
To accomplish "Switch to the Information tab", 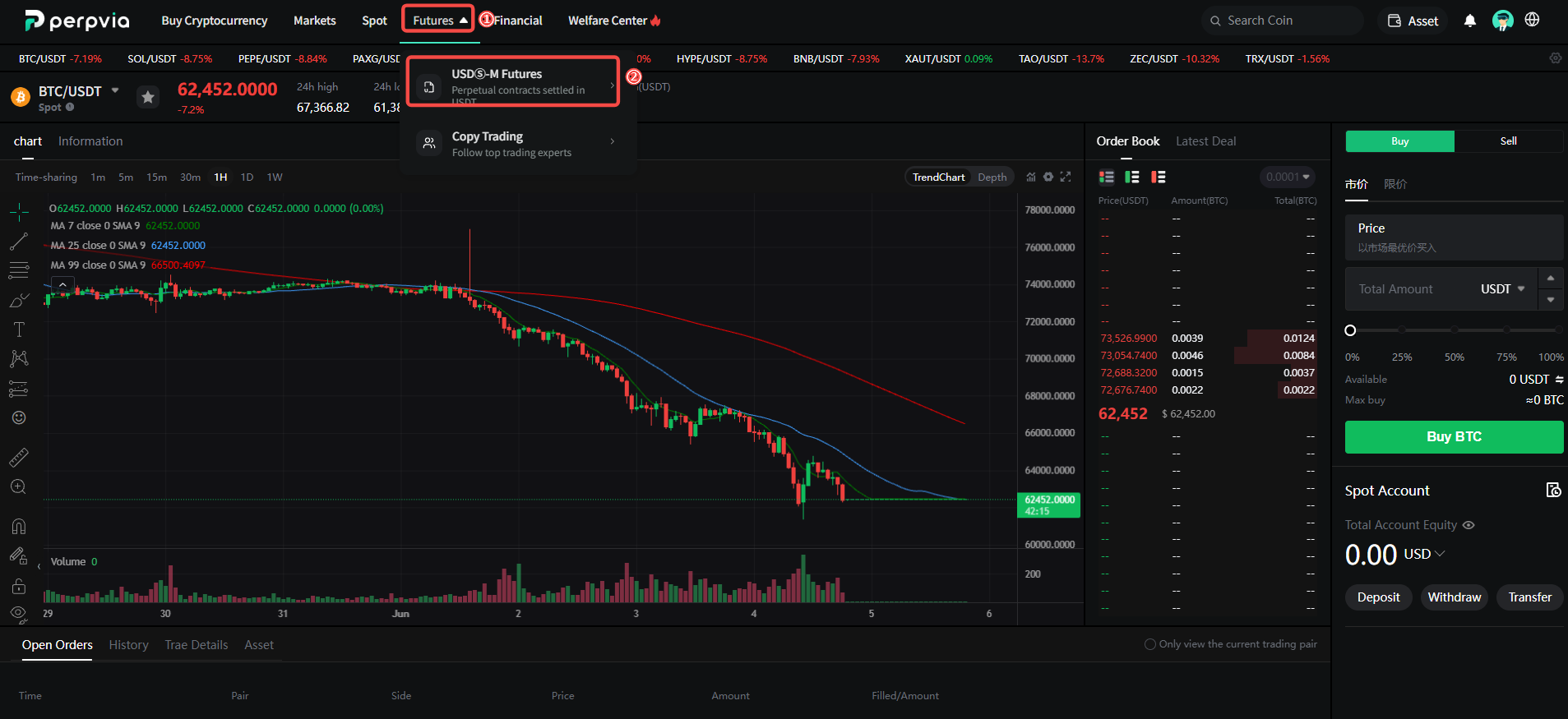I will tap(90, 141).
